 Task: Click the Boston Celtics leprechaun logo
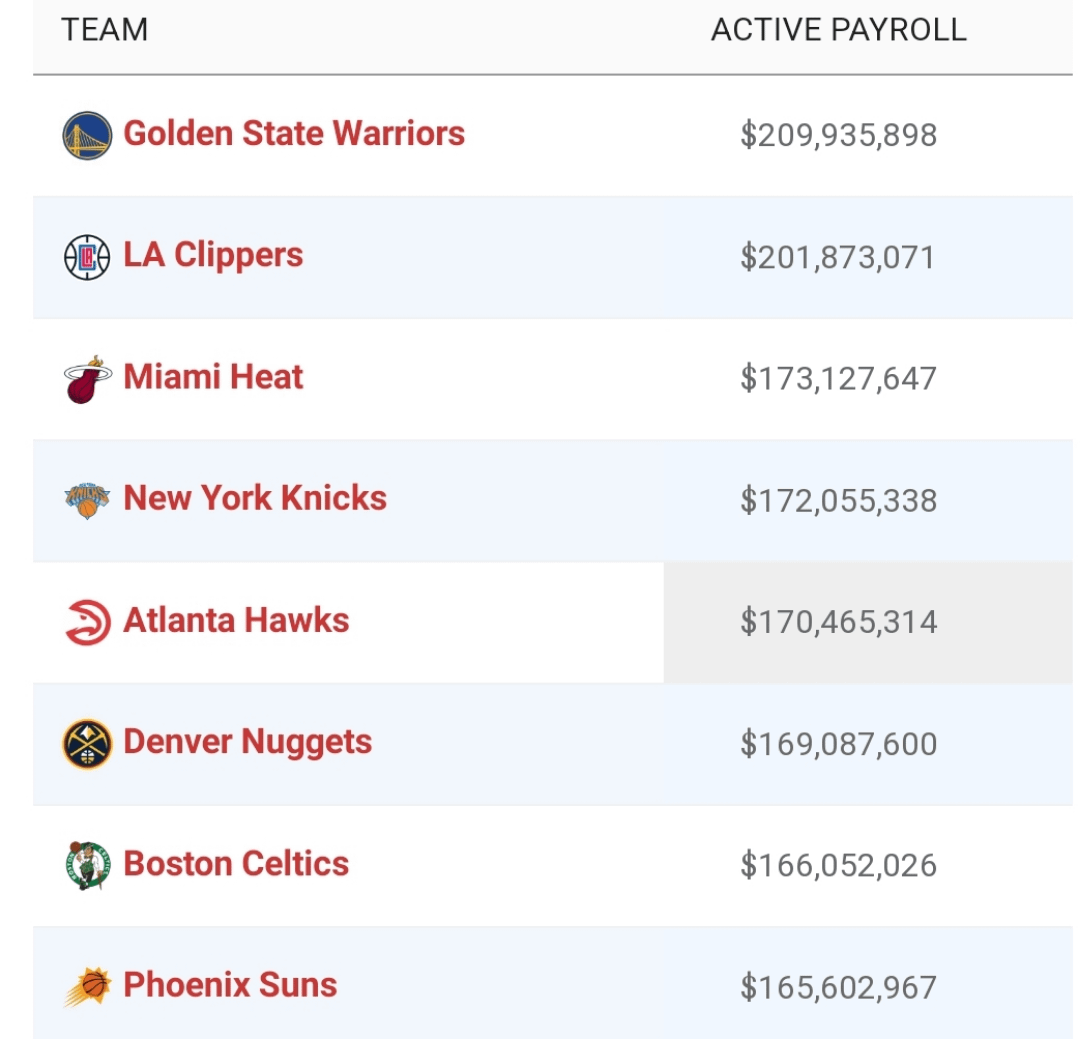coord(87,865)
